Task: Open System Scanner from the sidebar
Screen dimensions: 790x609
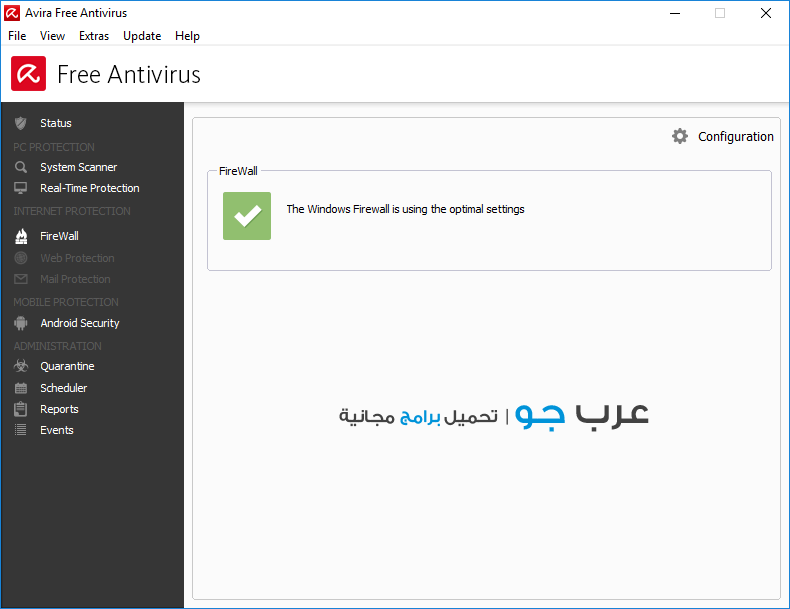Action: (79, 167)
